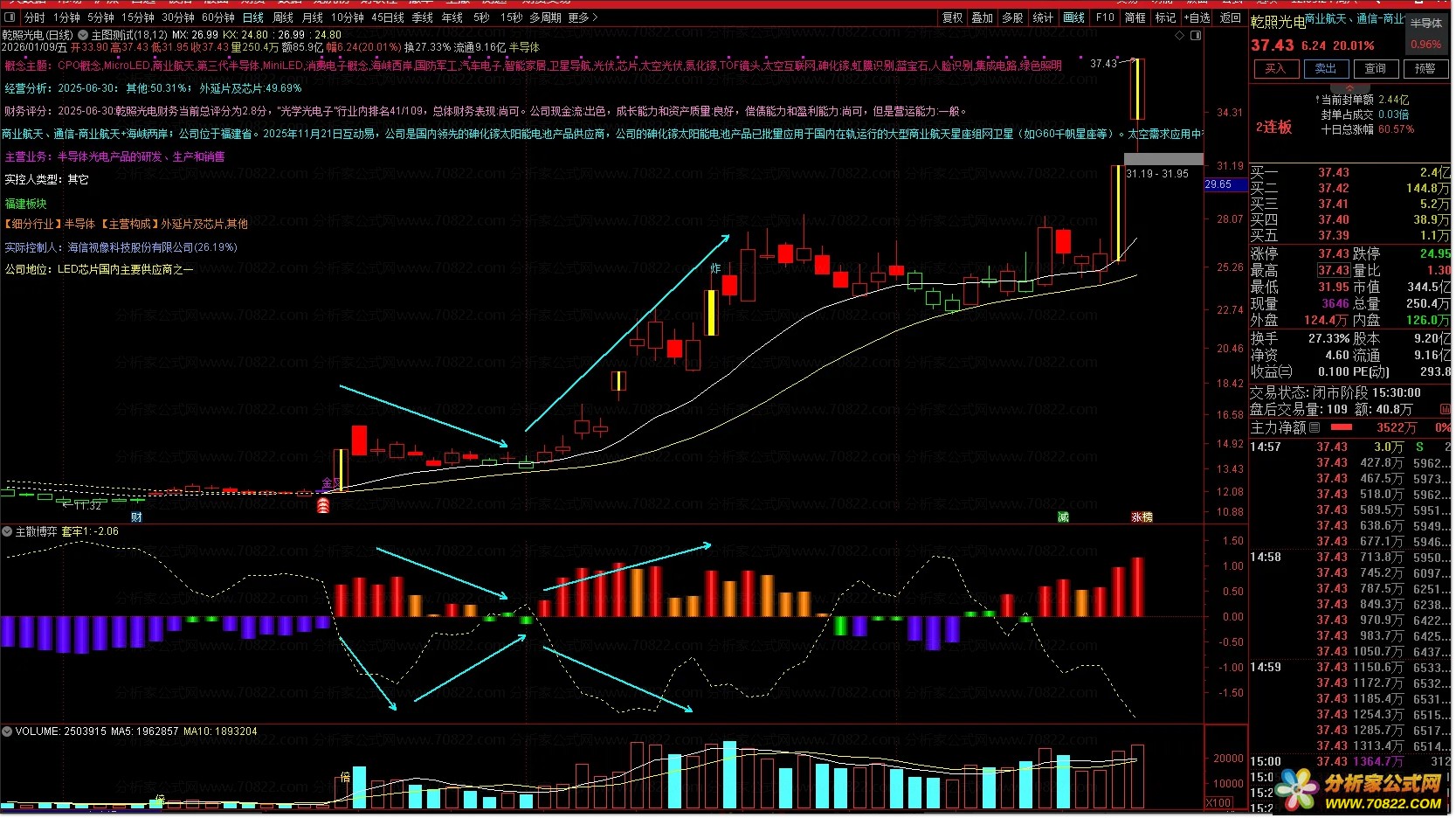This screenshot has width=1456, height=818.
Task: Click the 复权 adjustment button
Action: (953, 17)
